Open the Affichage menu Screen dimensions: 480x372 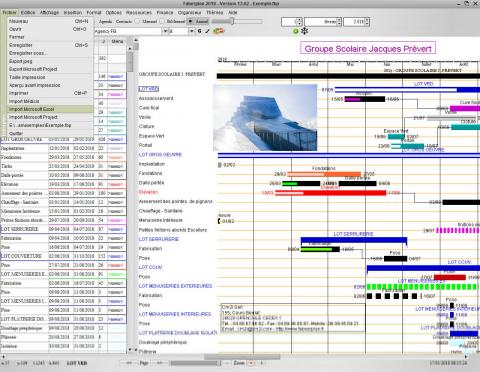click(x=49, y=12)
